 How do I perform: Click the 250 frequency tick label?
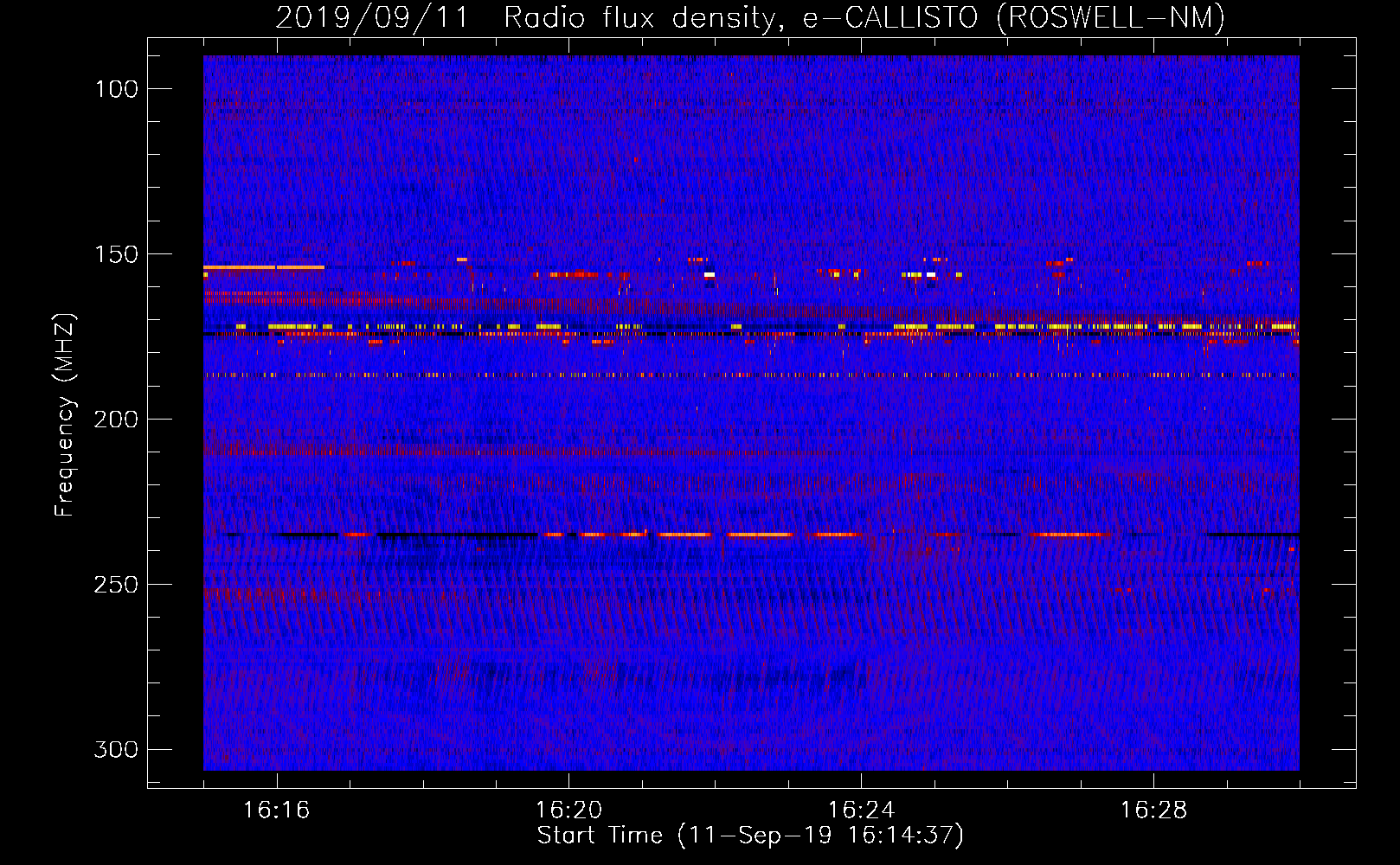[116, 585]
